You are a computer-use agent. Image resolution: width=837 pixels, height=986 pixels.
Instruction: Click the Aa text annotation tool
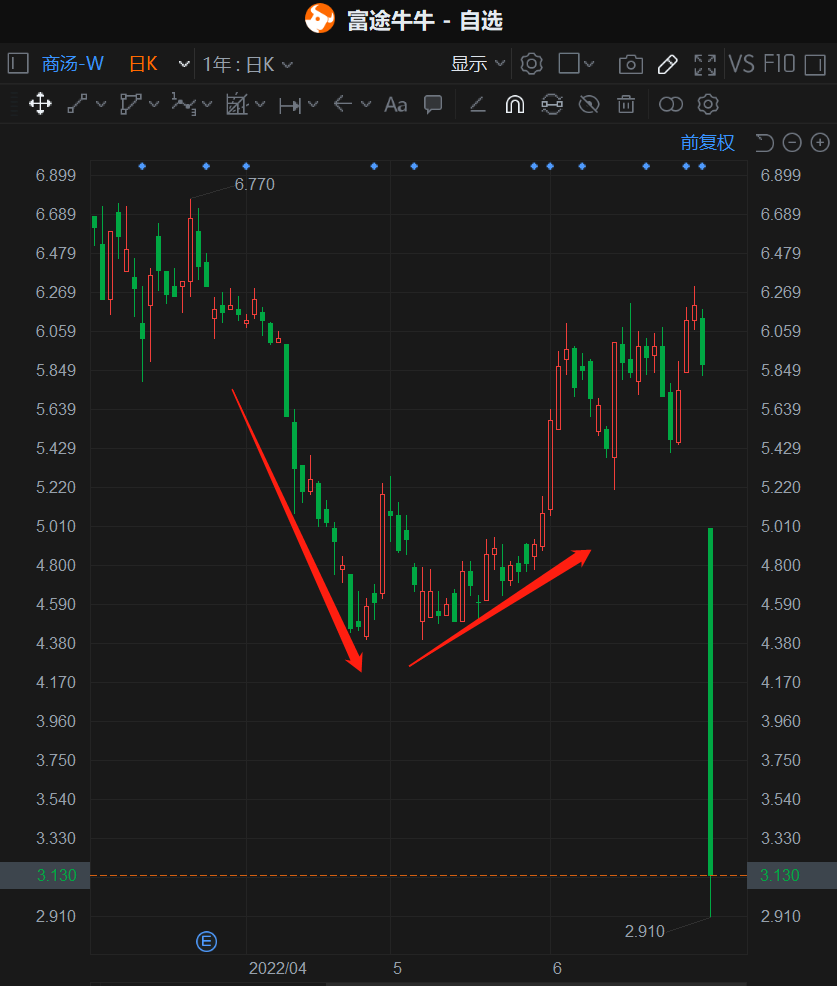pyautogui.click(x=396, y=104)
